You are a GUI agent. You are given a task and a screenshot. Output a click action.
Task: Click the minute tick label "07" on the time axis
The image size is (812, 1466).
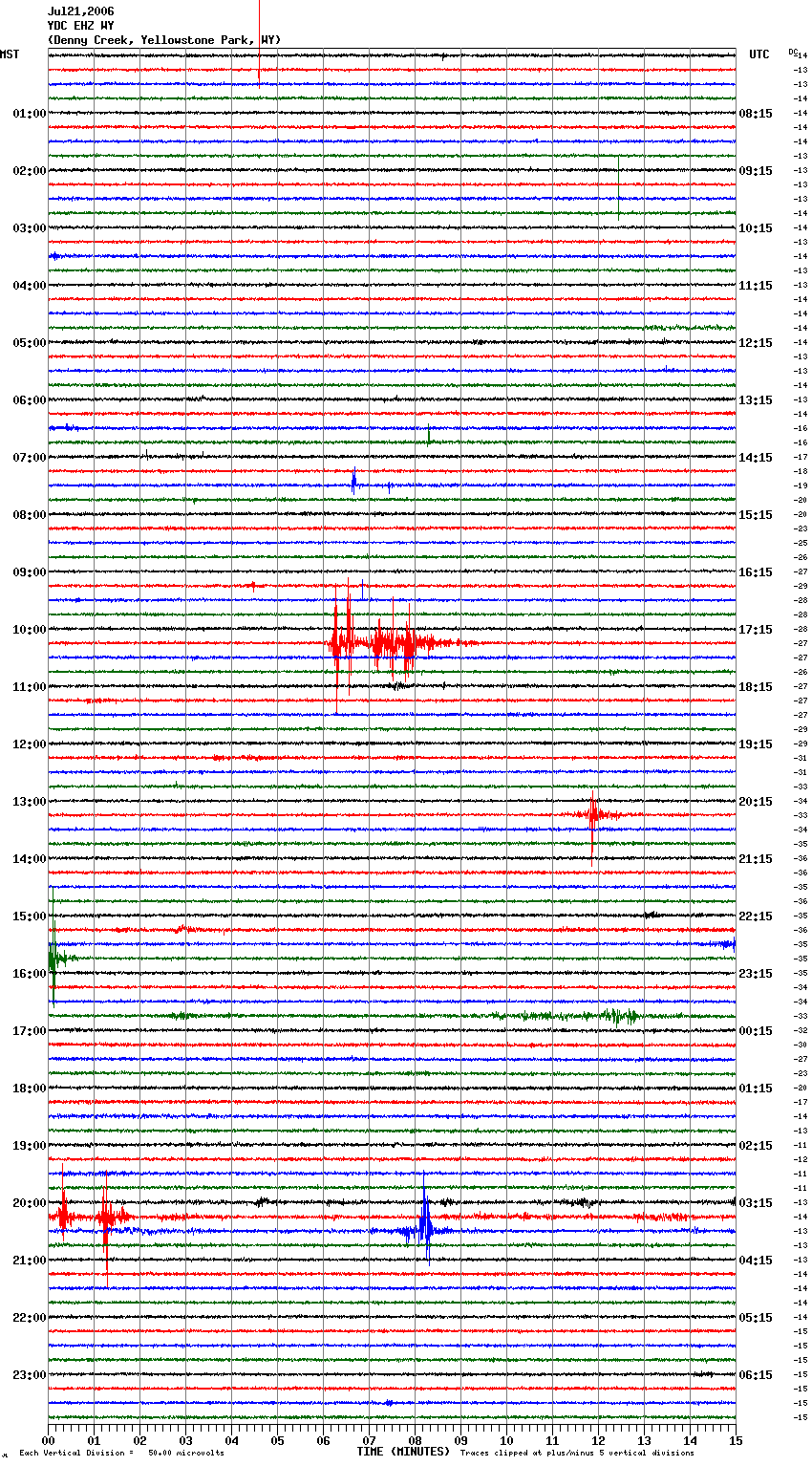point(369,1440)
